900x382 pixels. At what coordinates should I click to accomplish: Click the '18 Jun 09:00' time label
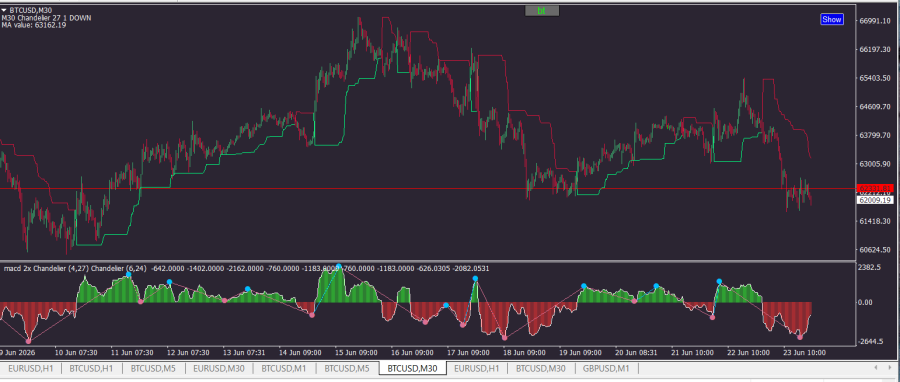[525, 352]
